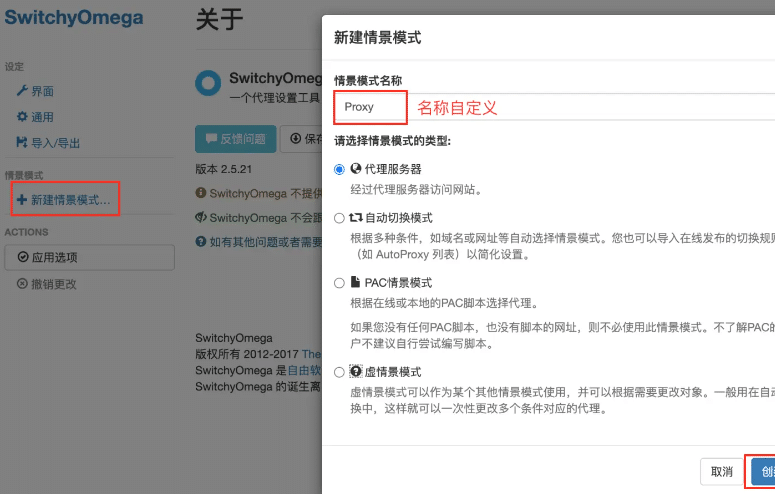Screen dimensions: 775x494
Task: Click the warning icon beside SwitchyOmega 不提供
Action: pos(201,192)
